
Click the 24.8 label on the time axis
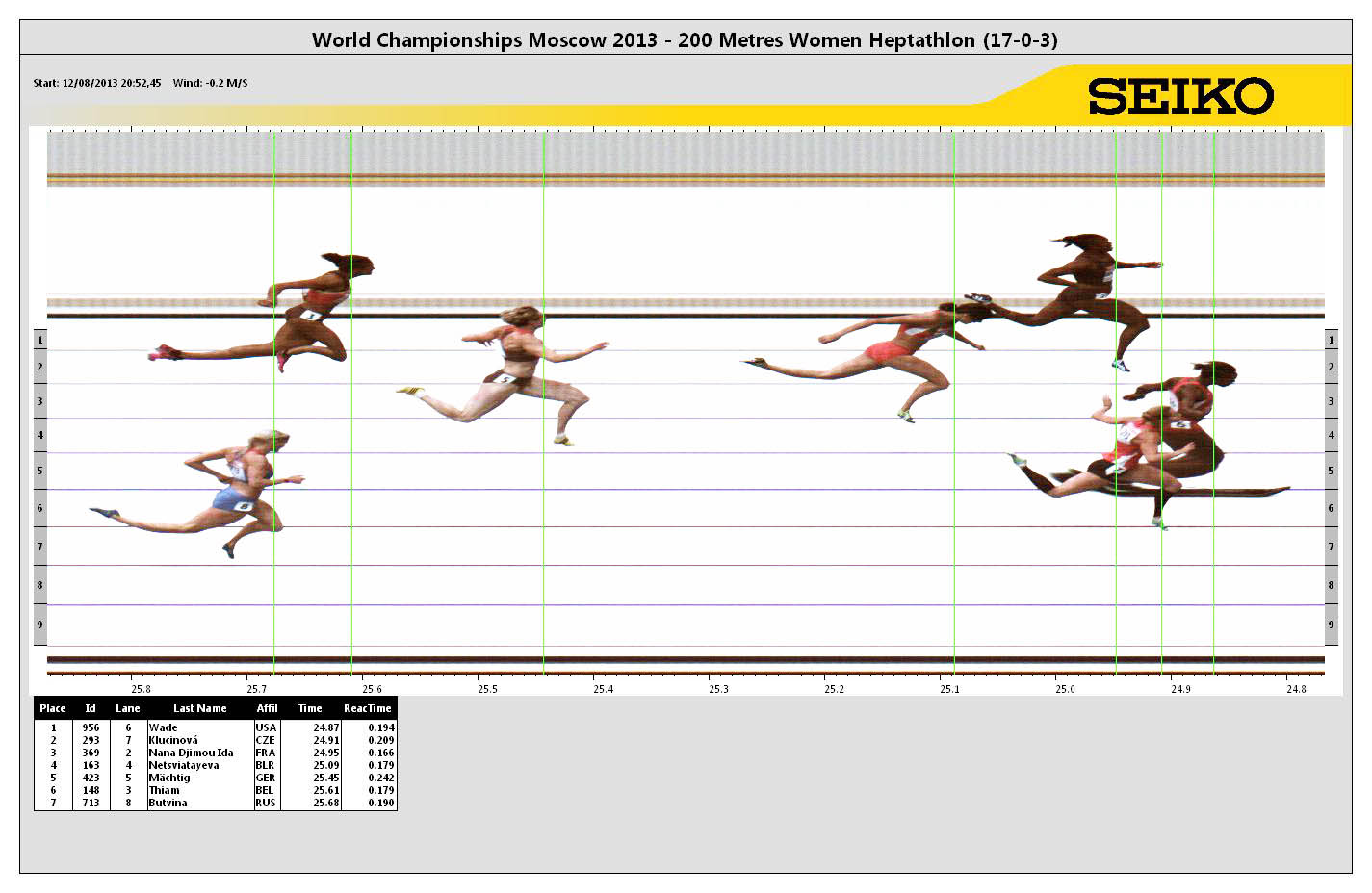[x=1295, y=689]
